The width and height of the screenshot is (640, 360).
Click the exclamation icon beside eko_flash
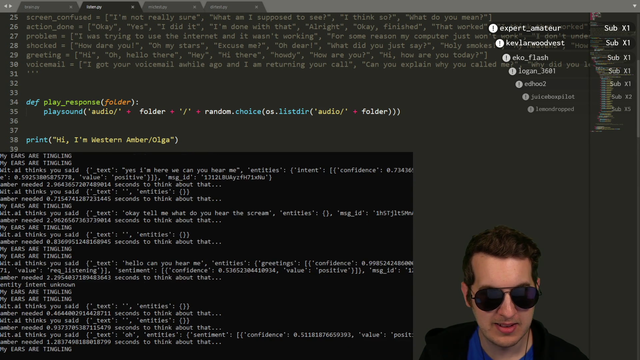tap(506, 58)
